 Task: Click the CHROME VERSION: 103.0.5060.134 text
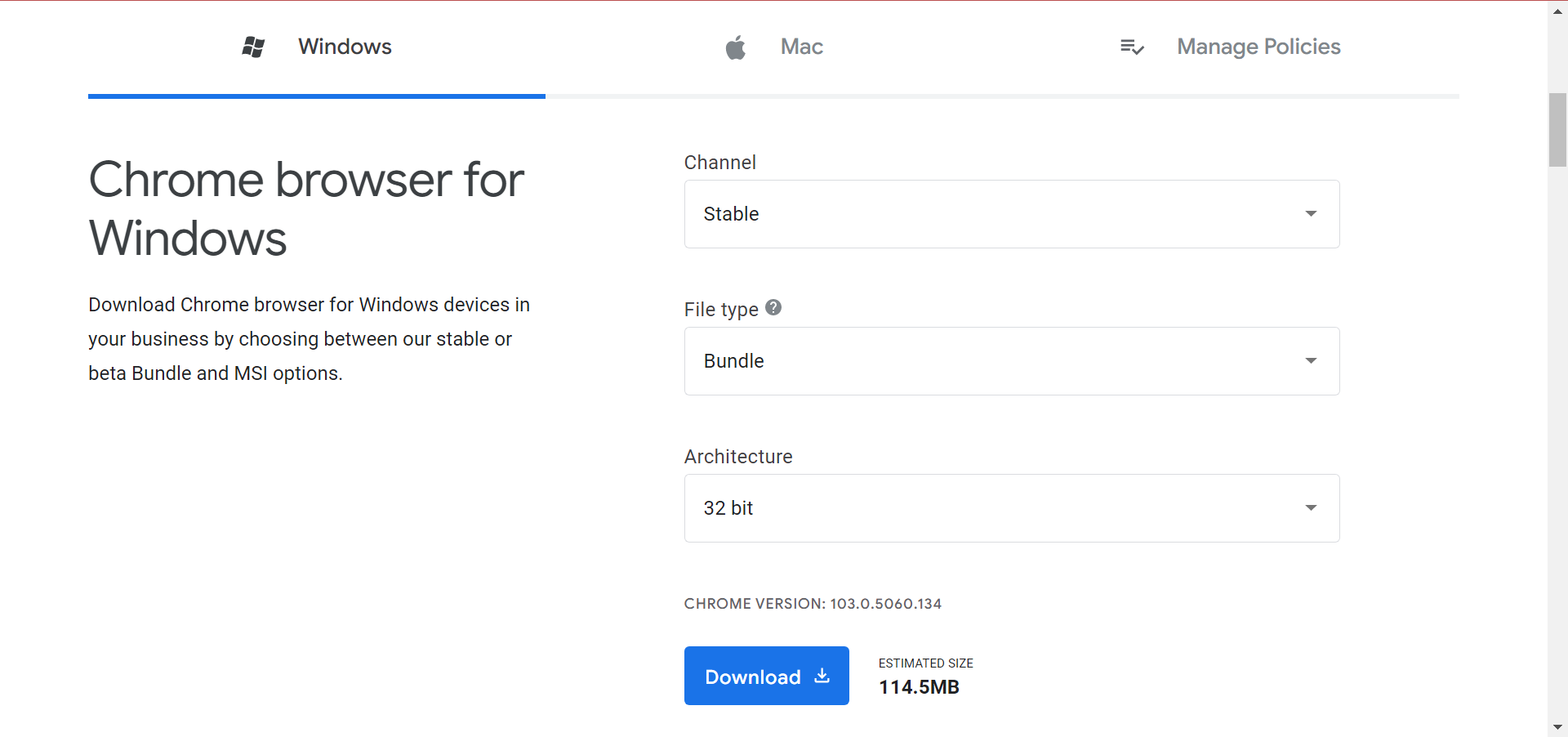813,604
